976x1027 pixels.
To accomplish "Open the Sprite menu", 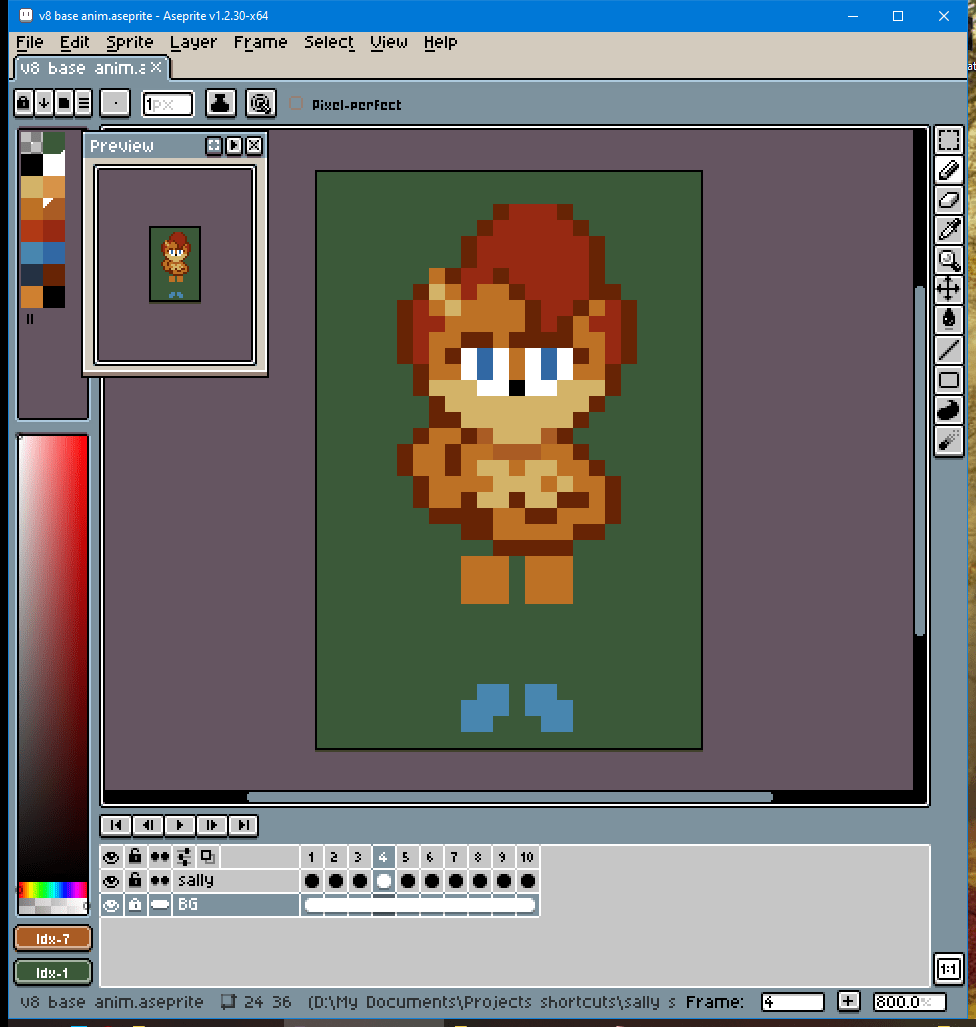I will pyautogui.click(x=130, y=42).
